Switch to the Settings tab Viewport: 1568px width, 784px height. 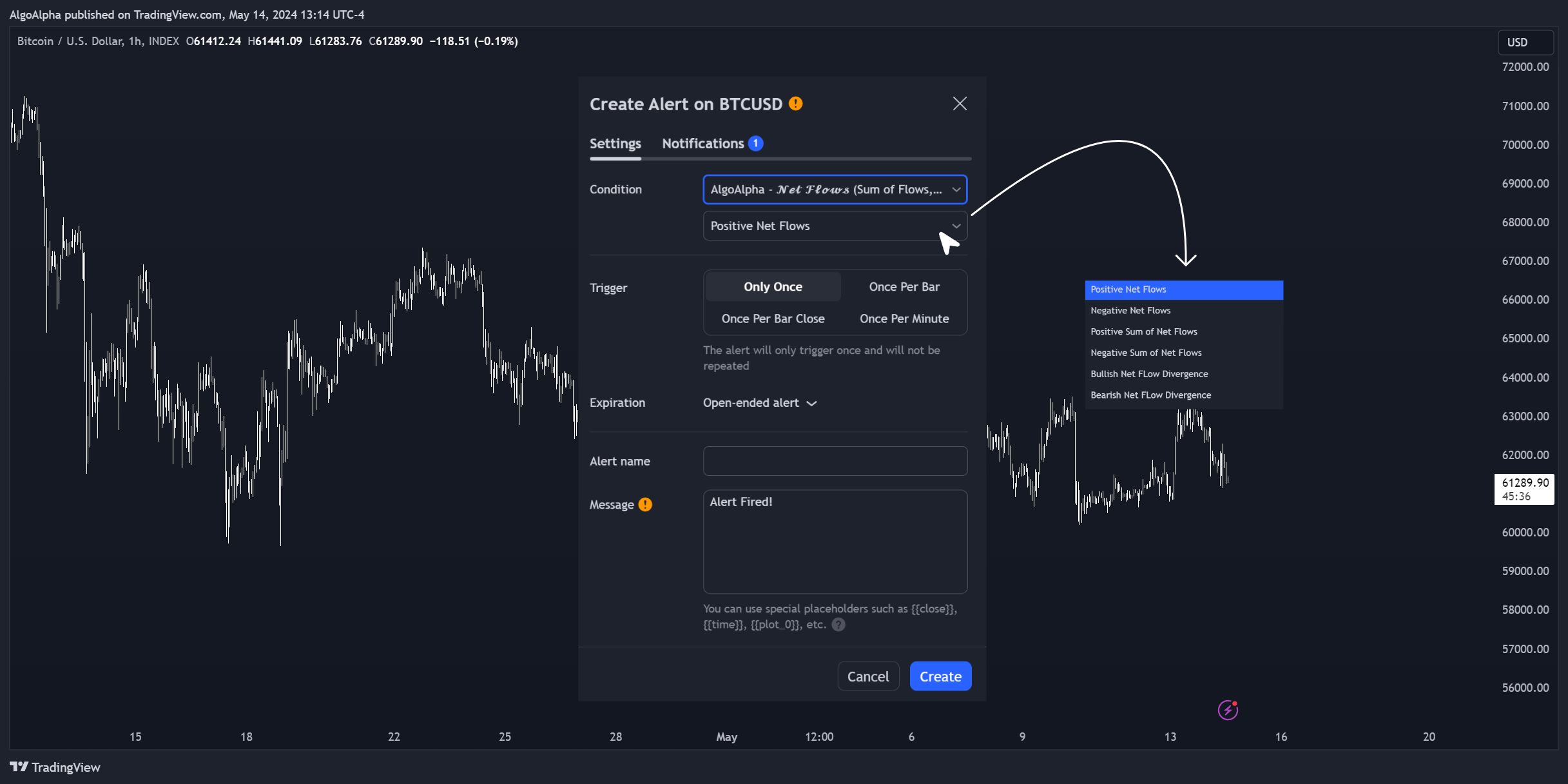click(615, 144)
